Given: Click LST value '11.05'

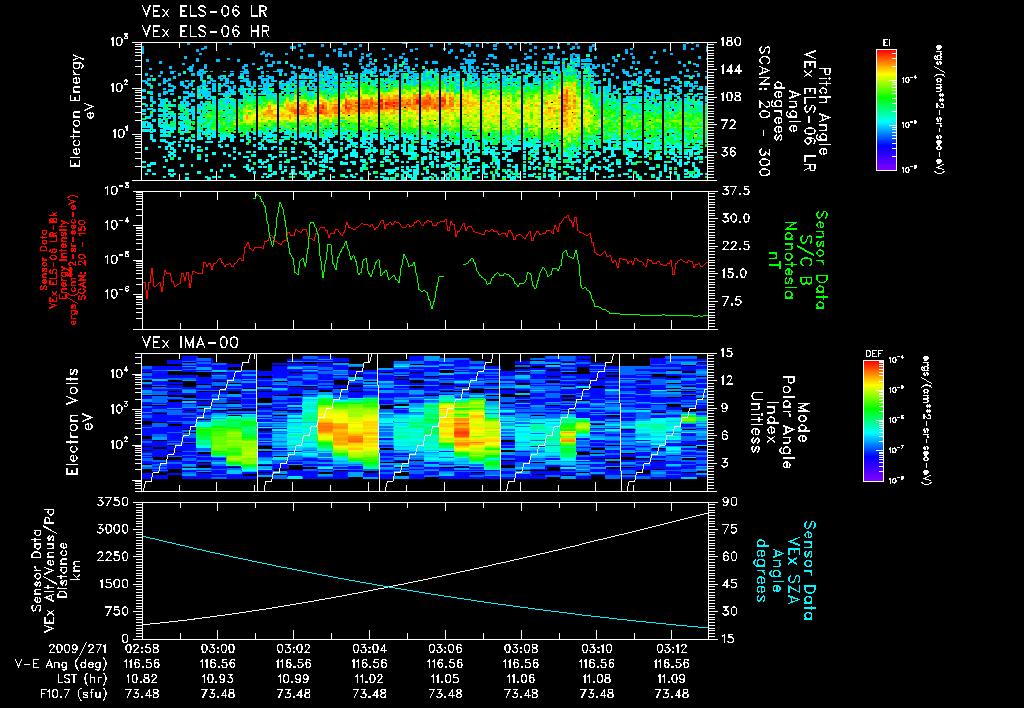Looking at the screenshot, I should click(x=445, y=679).
